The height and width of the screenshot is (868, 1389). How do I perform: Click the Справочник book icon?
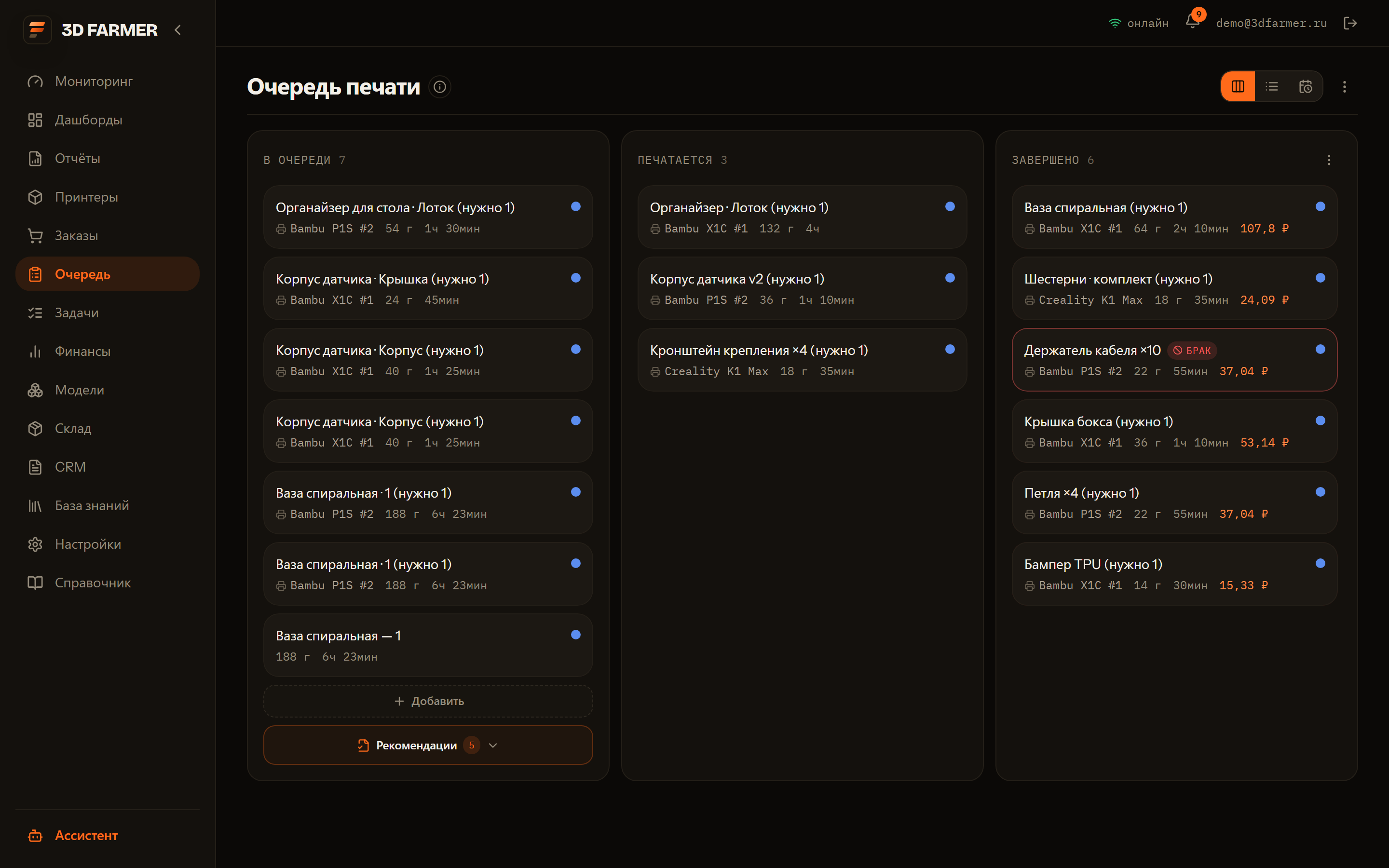35,583
